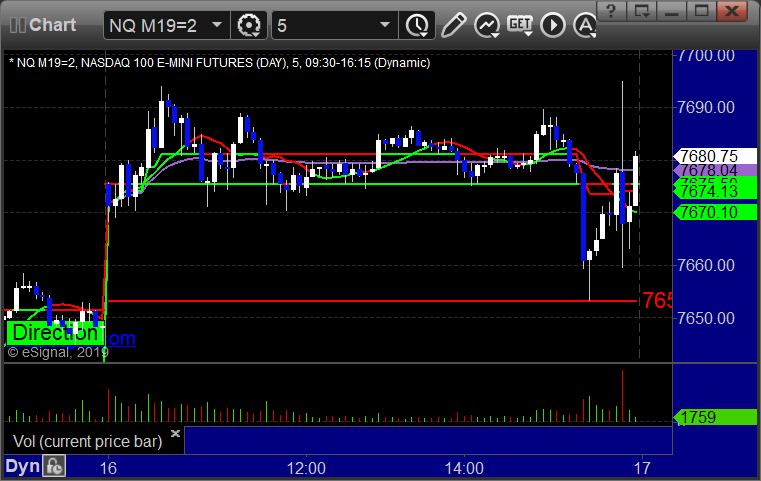The width and height of the screenshot is (761, 481).
Task: Click the 7650.00 price axis label
Action: [x=706, y=318]
